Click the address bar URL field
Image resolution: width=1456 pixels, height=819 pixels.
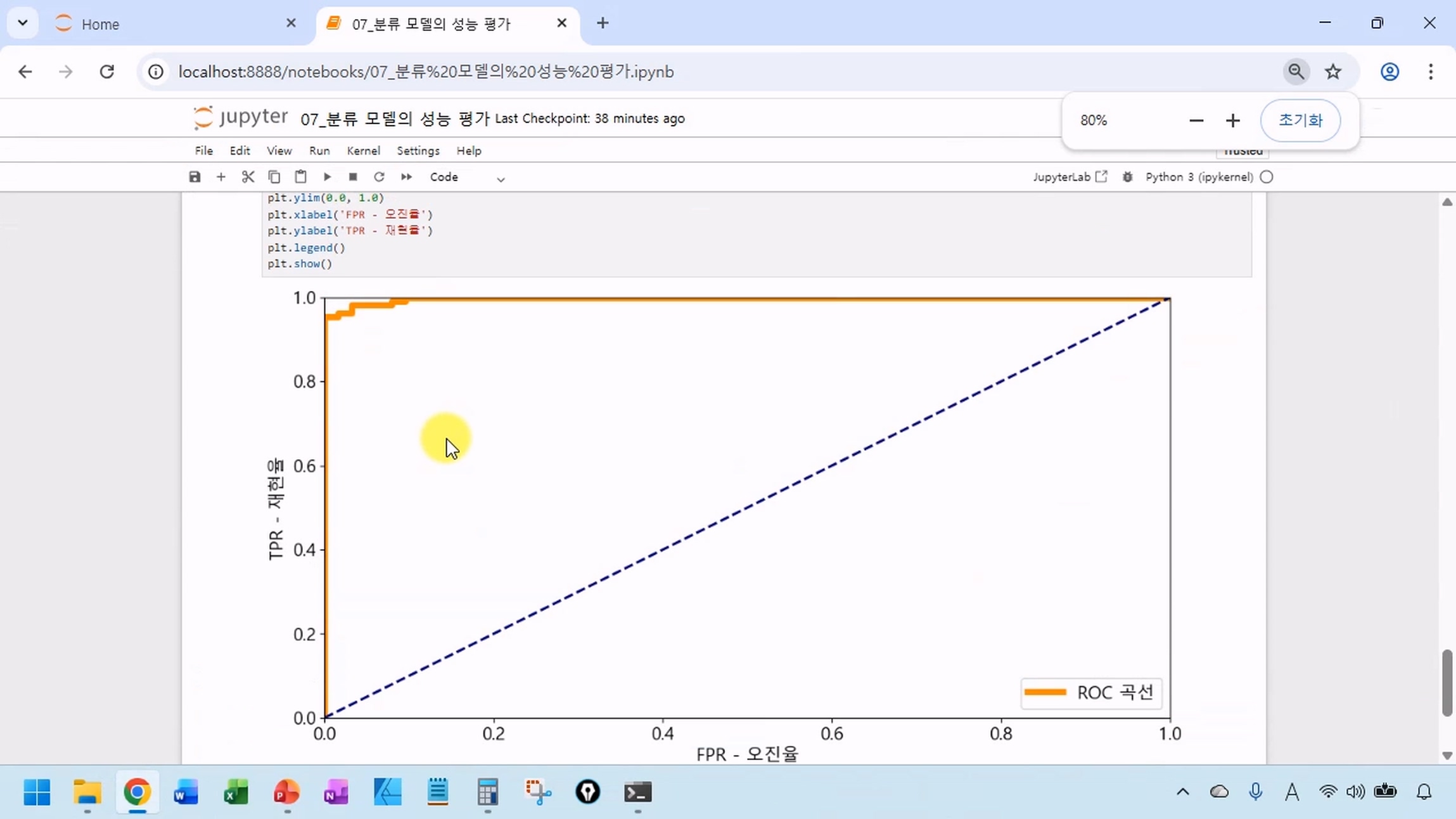426,72
